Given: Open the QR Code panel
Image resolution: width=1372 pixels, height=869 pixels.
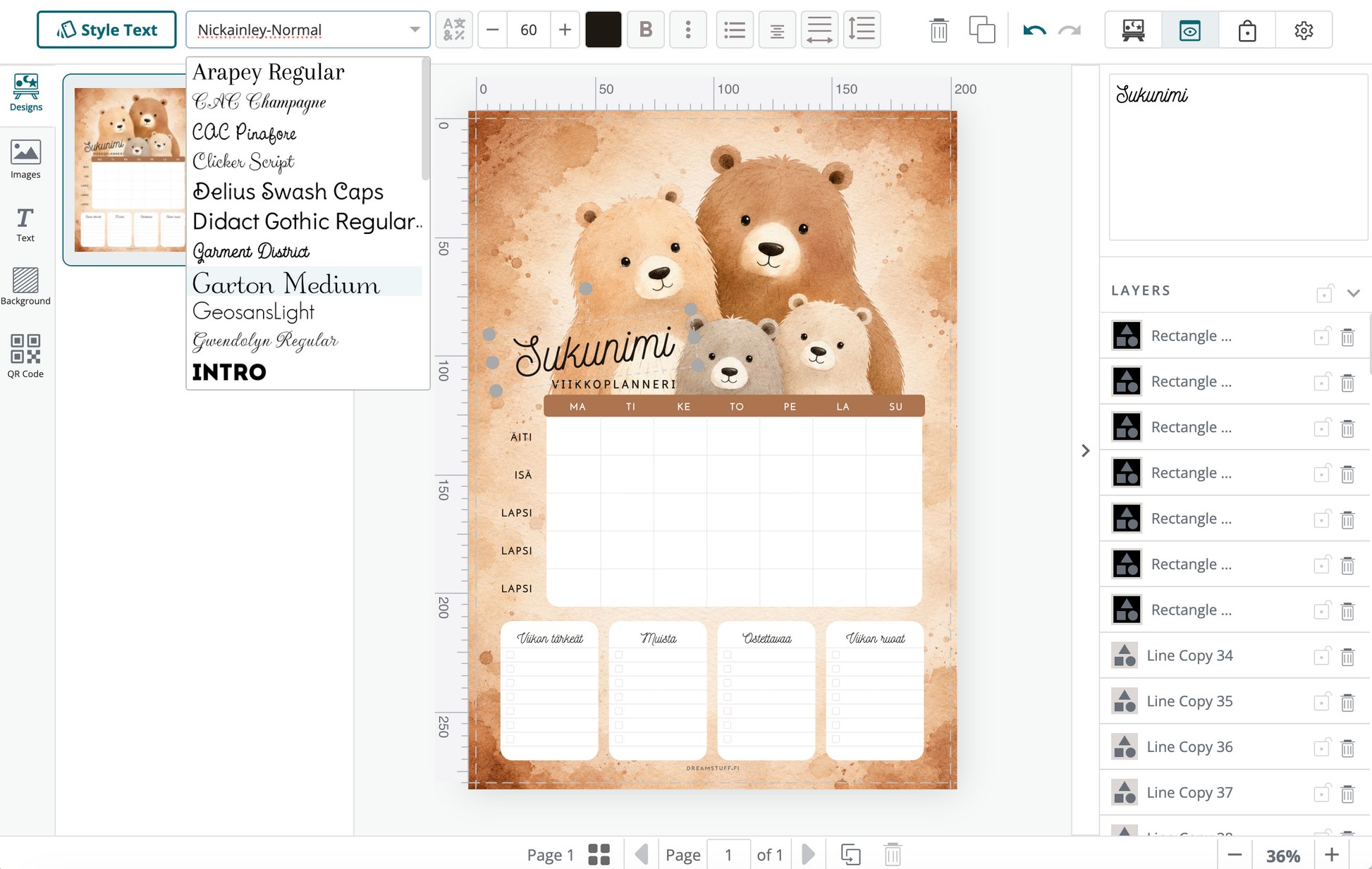Looking at the screenshot, I should click(x=25, y=356).
